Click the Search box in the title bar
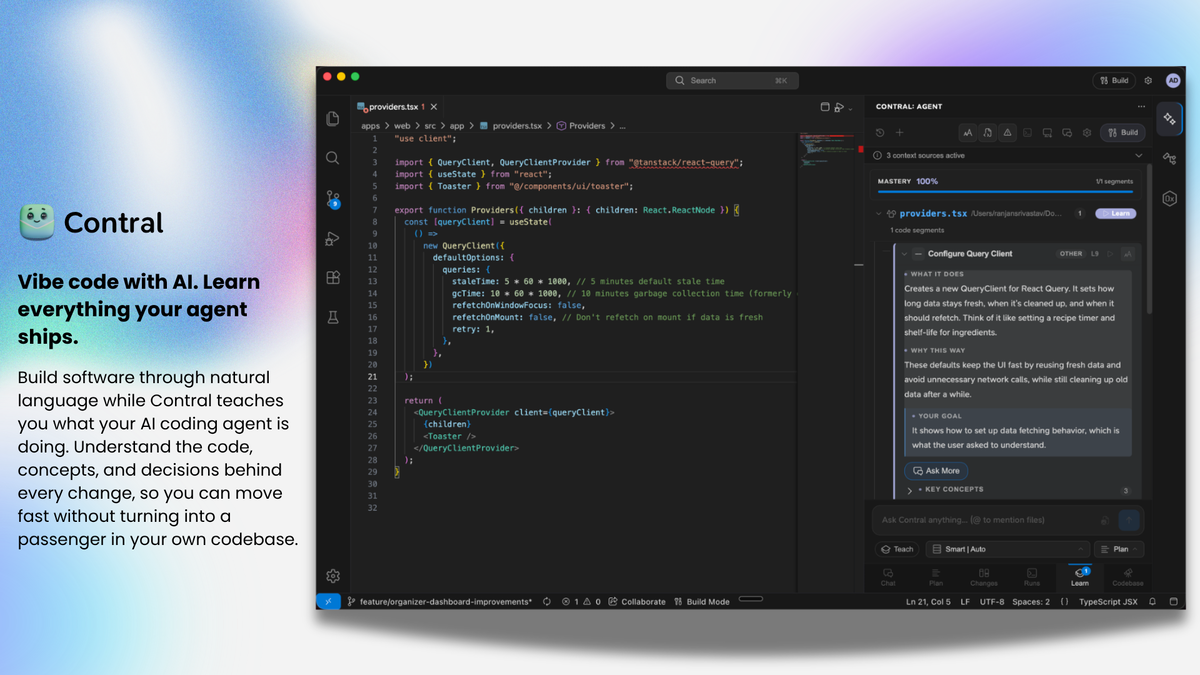The height and width of the screenshot is (675, 1200). point(731,80)
